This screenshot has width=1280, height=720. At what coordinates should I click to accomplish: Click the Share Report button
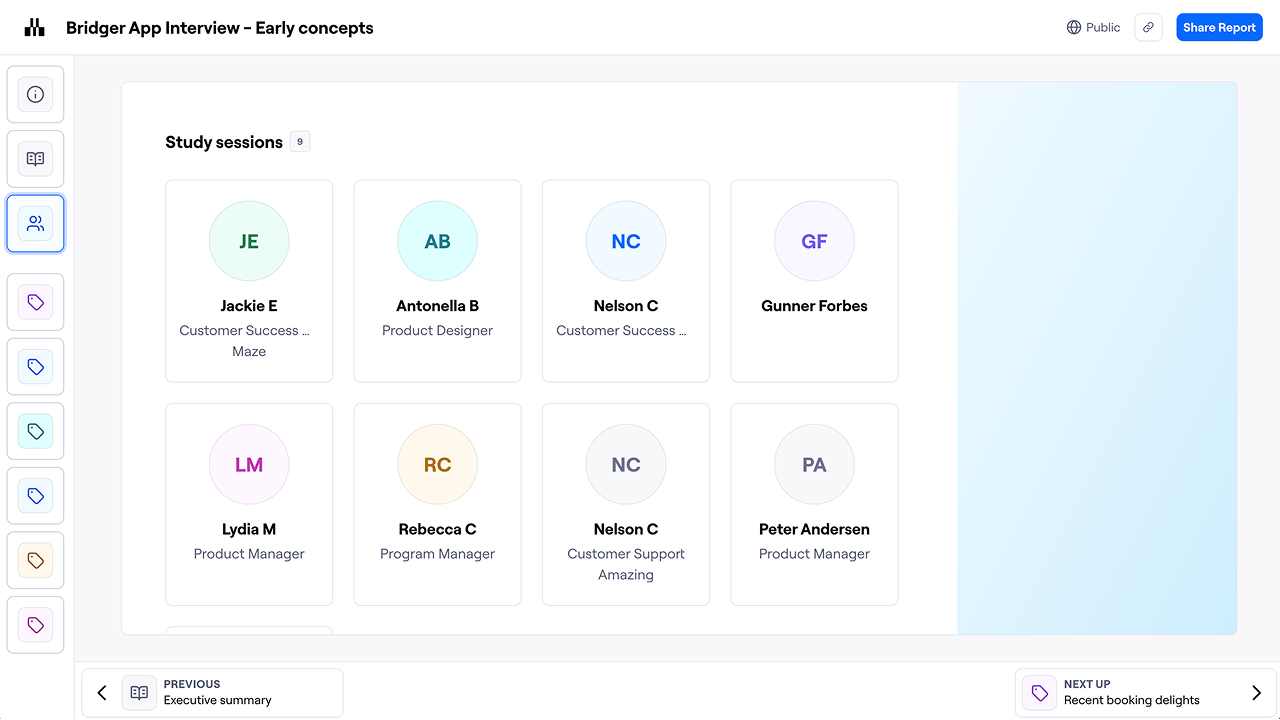pyautogui.click(x=1219, y=28)
